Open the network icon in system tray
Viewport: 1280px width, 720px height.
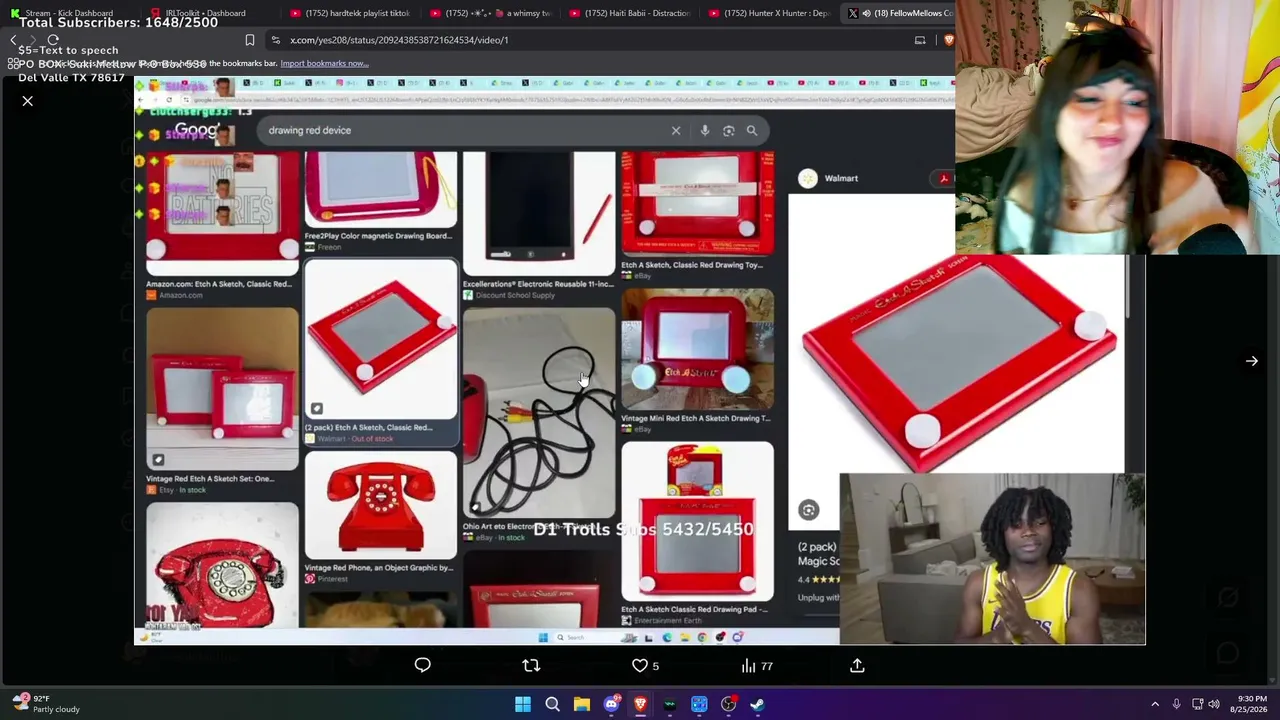pyautogui.click(x=1197, y=704)
